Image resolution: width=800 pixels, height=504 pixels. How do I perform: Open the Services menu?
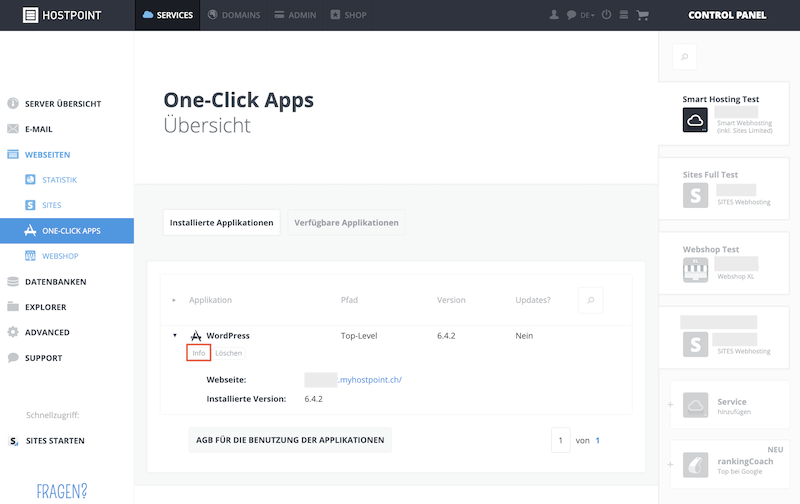167,15
